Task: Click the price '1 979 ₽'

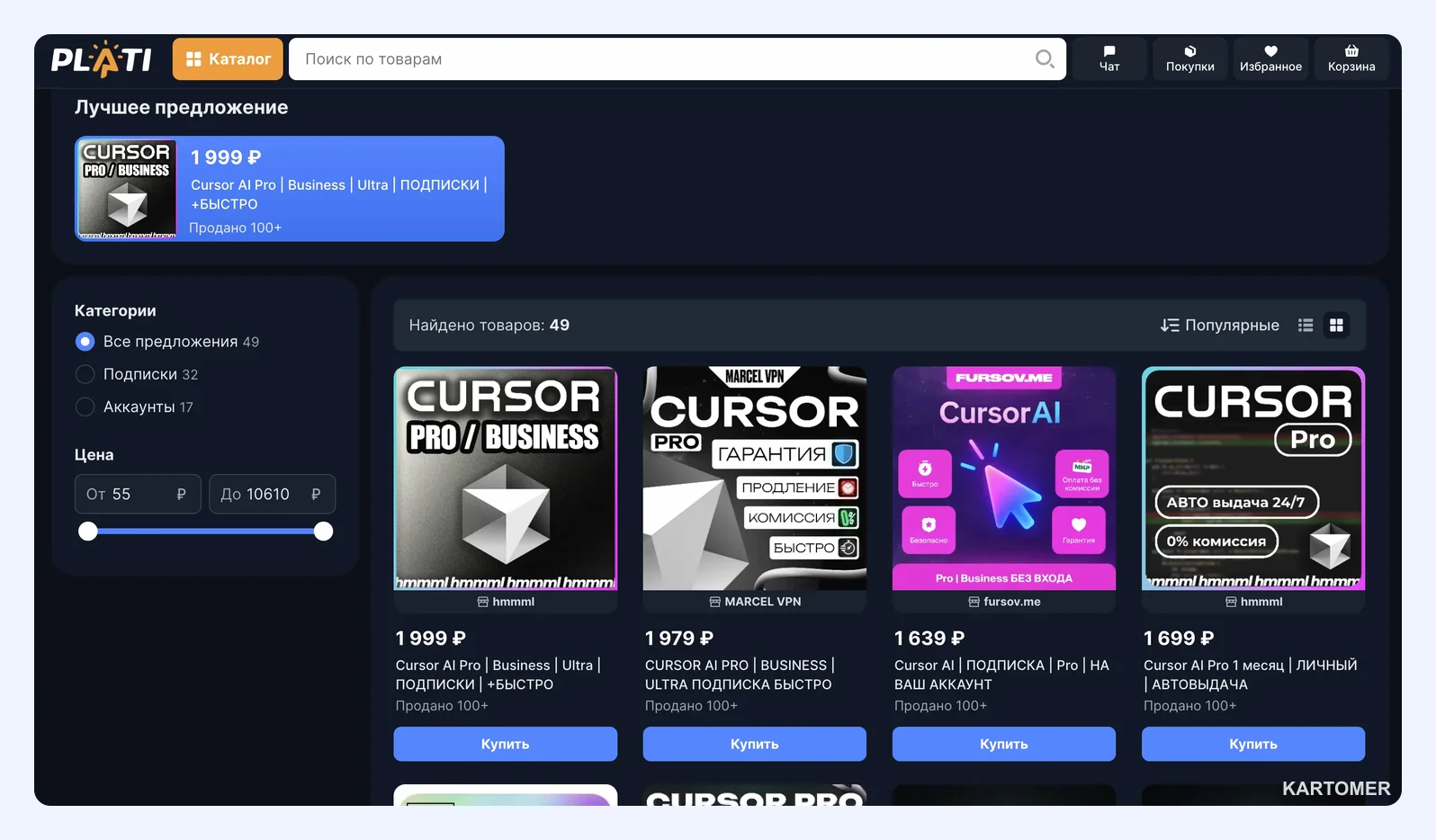Action: coord(679,639)
